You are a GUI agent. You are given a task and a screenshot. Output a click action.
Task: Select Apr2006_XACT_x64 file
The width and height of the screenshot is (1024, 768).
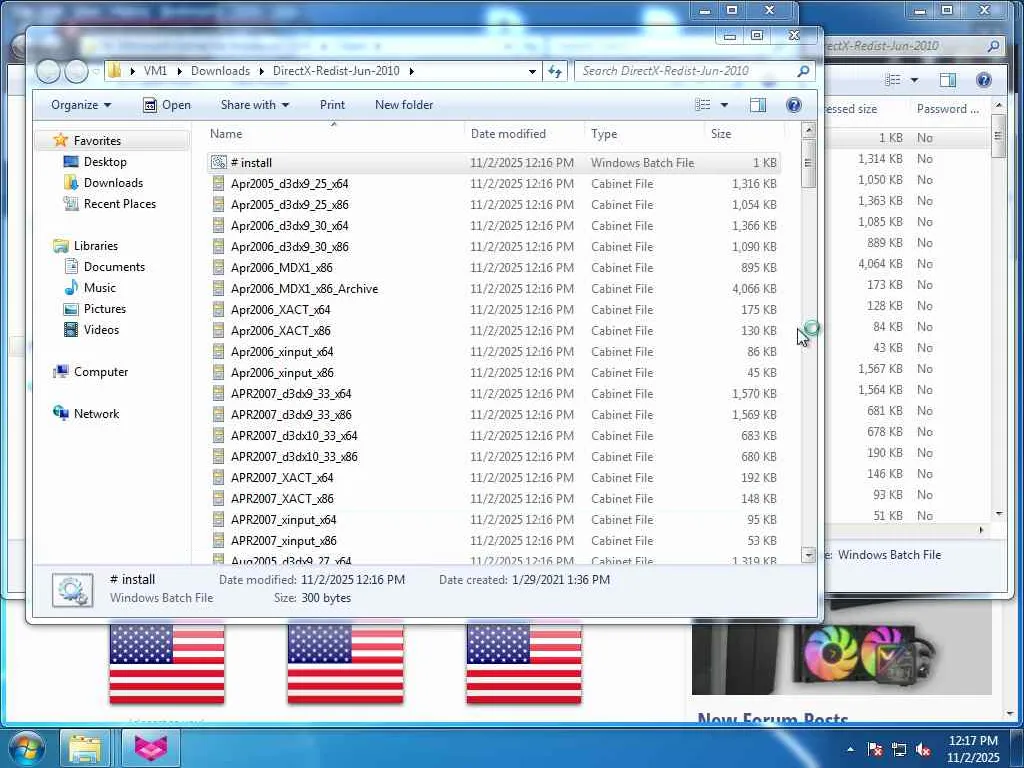[280, 310]
